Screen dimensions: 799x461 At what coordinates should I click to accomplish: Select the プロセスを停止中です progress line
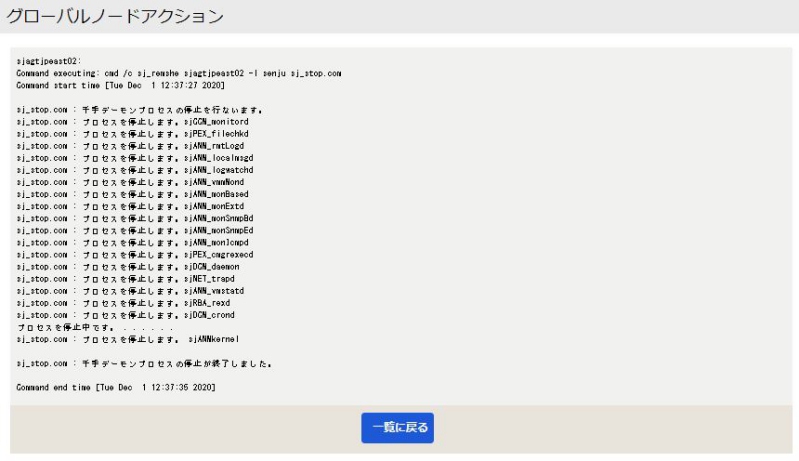pos(95,328)
